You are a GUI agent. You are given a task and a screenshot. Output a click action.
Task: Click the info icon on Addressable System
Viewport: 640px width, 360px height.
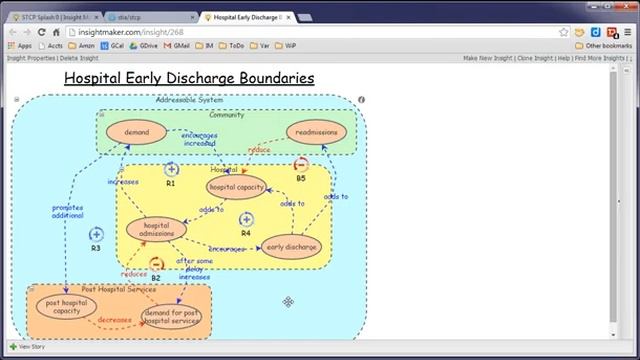pyautogui.click(x=361, y=100)
